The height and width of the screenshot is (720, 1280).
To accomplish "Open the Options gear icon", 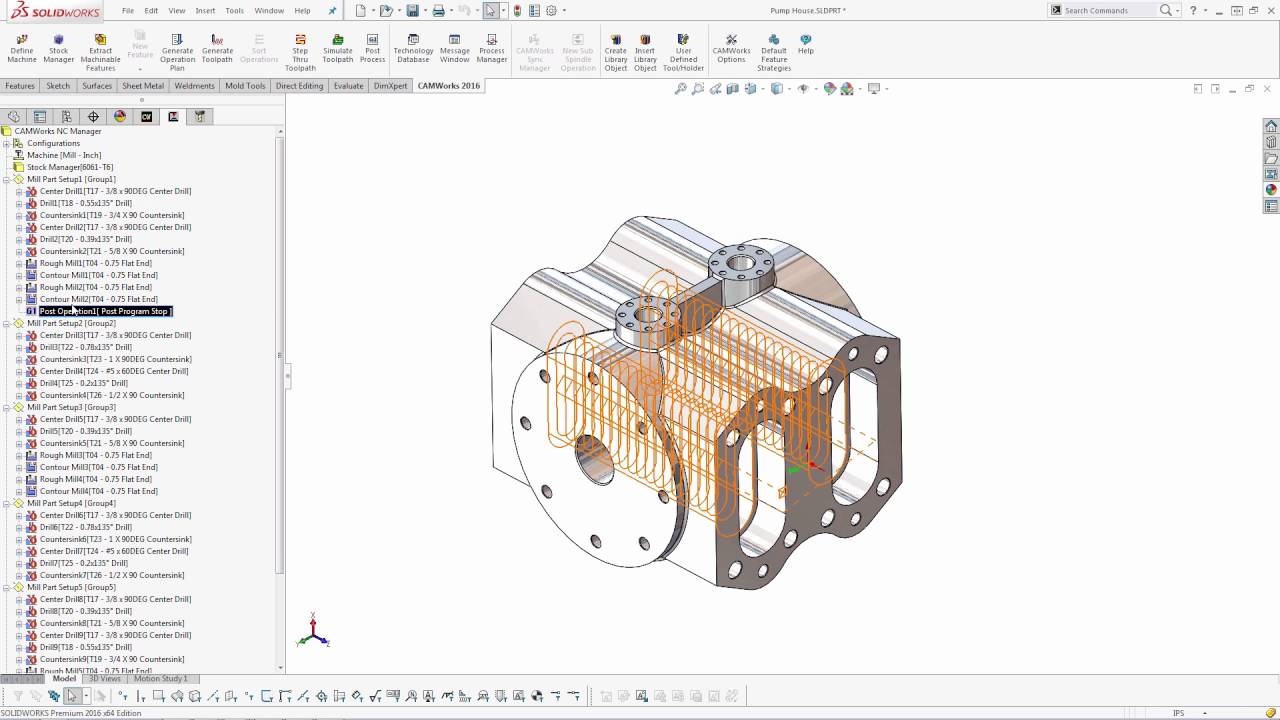I will [551, 10].
